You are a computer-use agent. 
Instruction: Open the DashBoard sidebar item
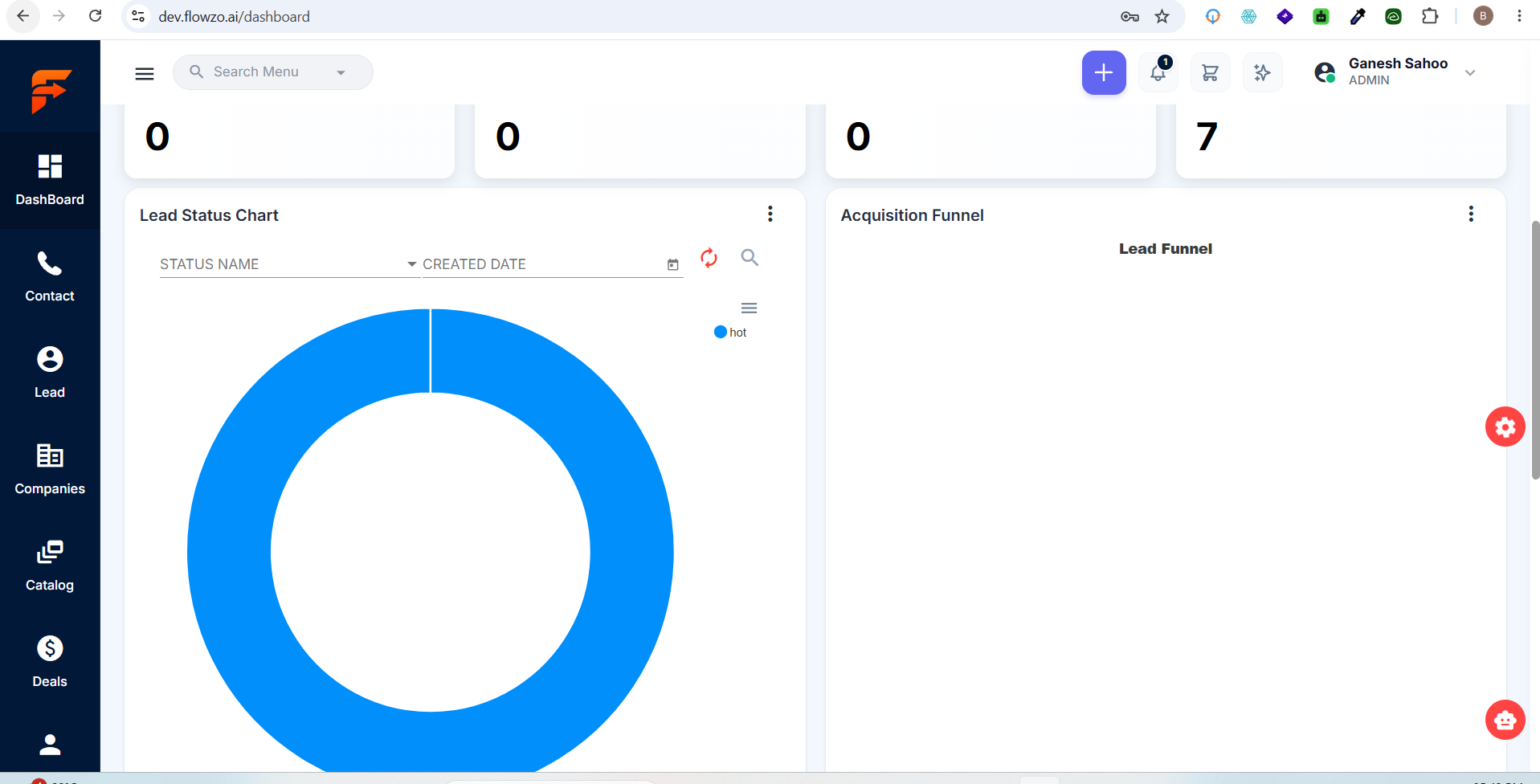pos(50,181)
